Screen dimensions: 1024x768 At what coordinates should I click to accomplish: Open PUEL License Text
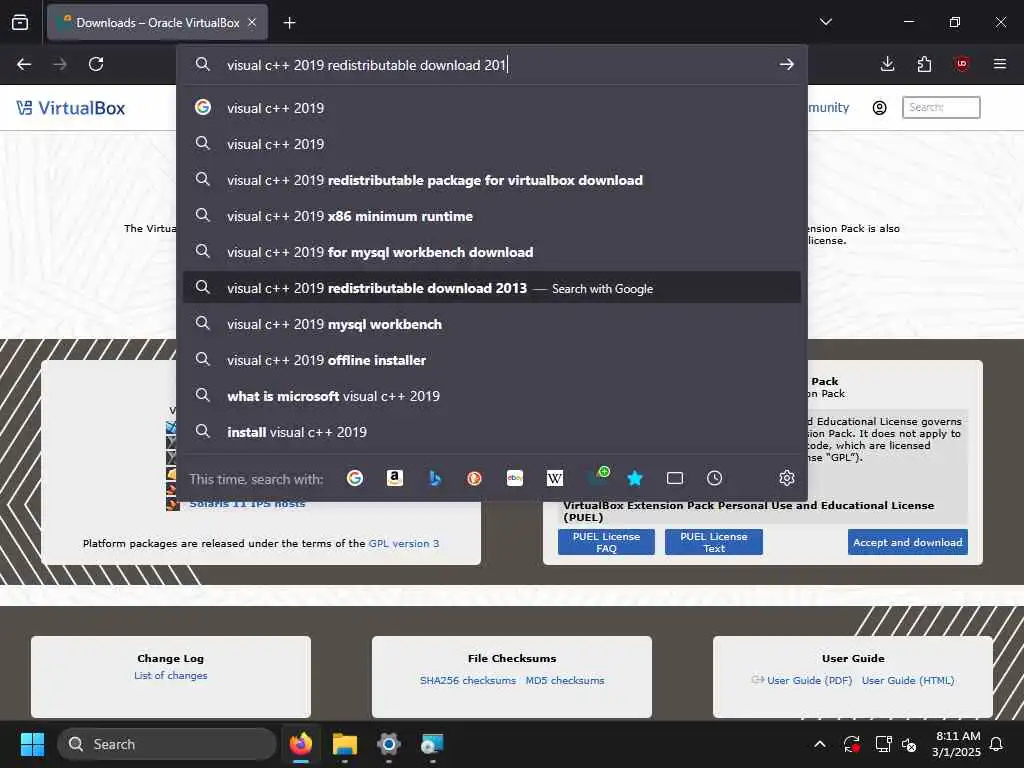click(x=714, y=542)
